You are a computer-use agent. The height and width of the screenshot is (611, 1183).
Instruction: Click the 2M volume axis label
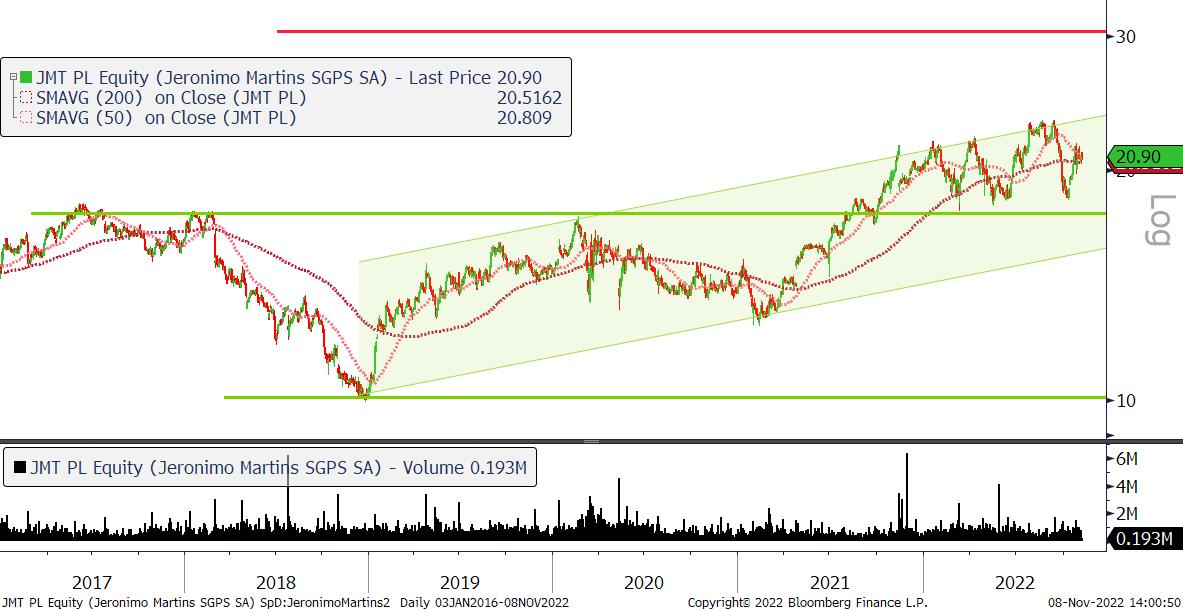coord(1127,514)
